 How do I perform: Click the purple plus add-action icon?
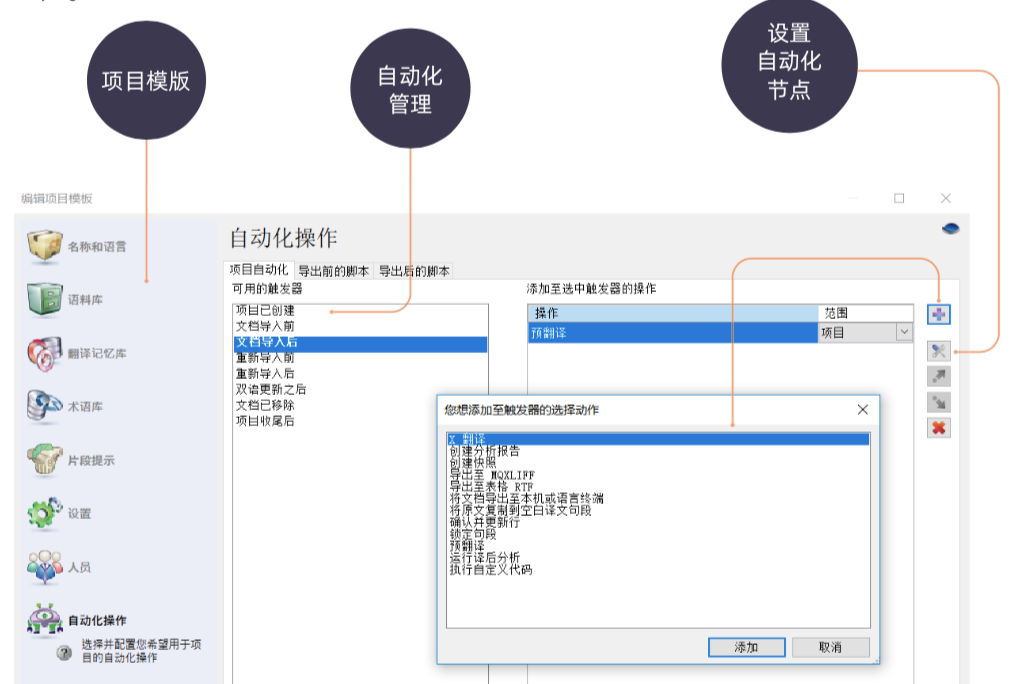pyautogui.click(x=938, y=314)
